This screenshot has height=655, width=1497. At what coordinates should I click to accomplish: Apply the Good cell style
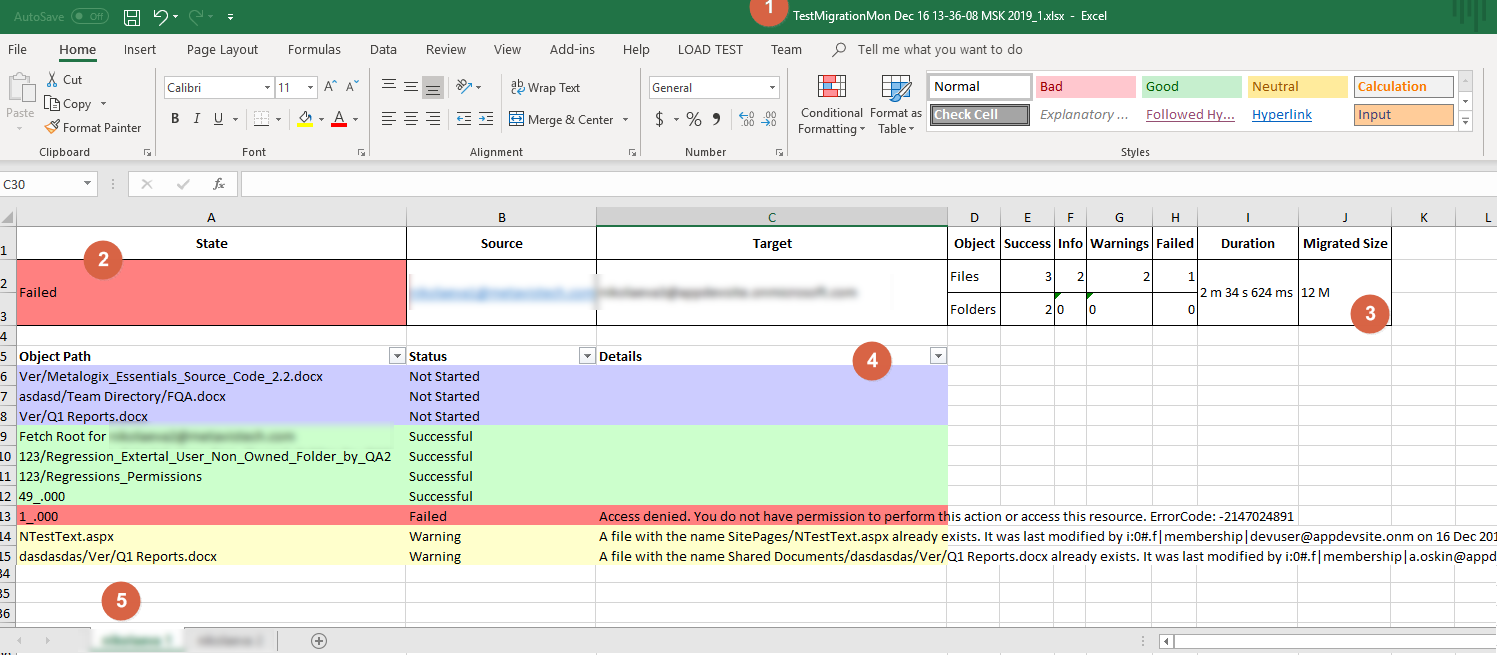1190,87
